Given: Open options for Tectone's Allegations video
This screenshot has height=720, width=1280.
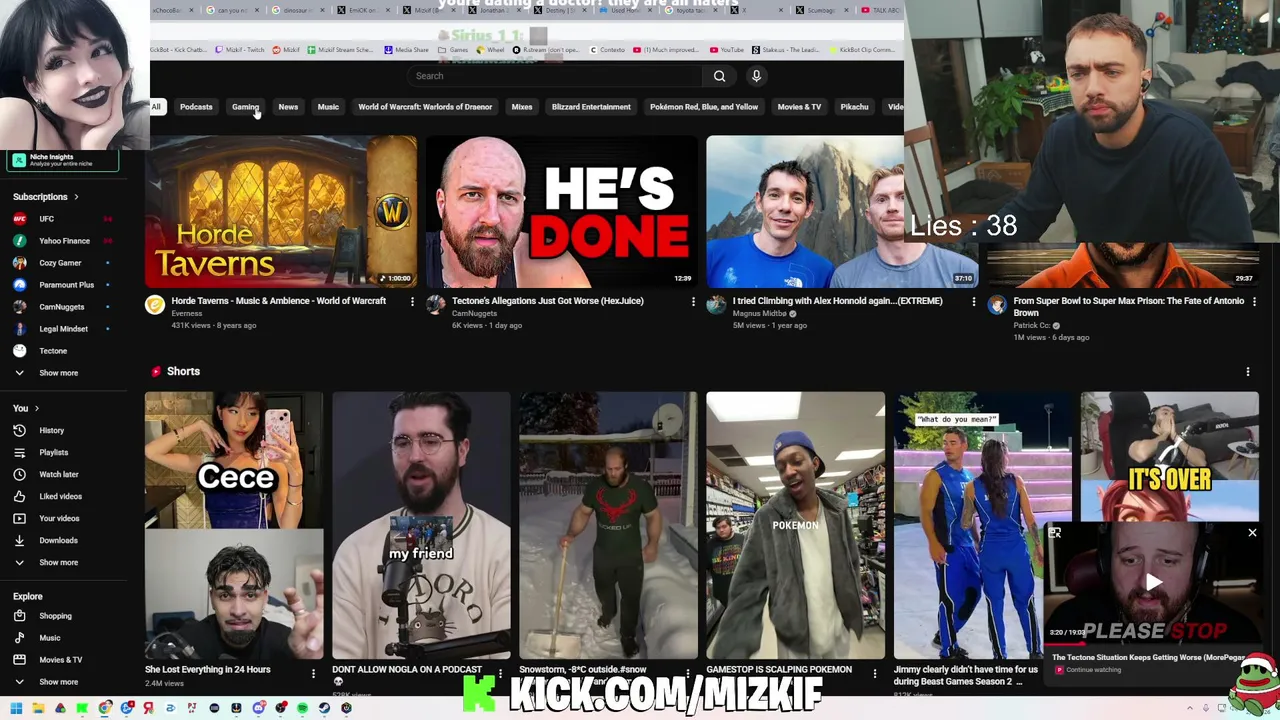Looking at the screenshot, I should pyautogui.click(x=693, y=301).
